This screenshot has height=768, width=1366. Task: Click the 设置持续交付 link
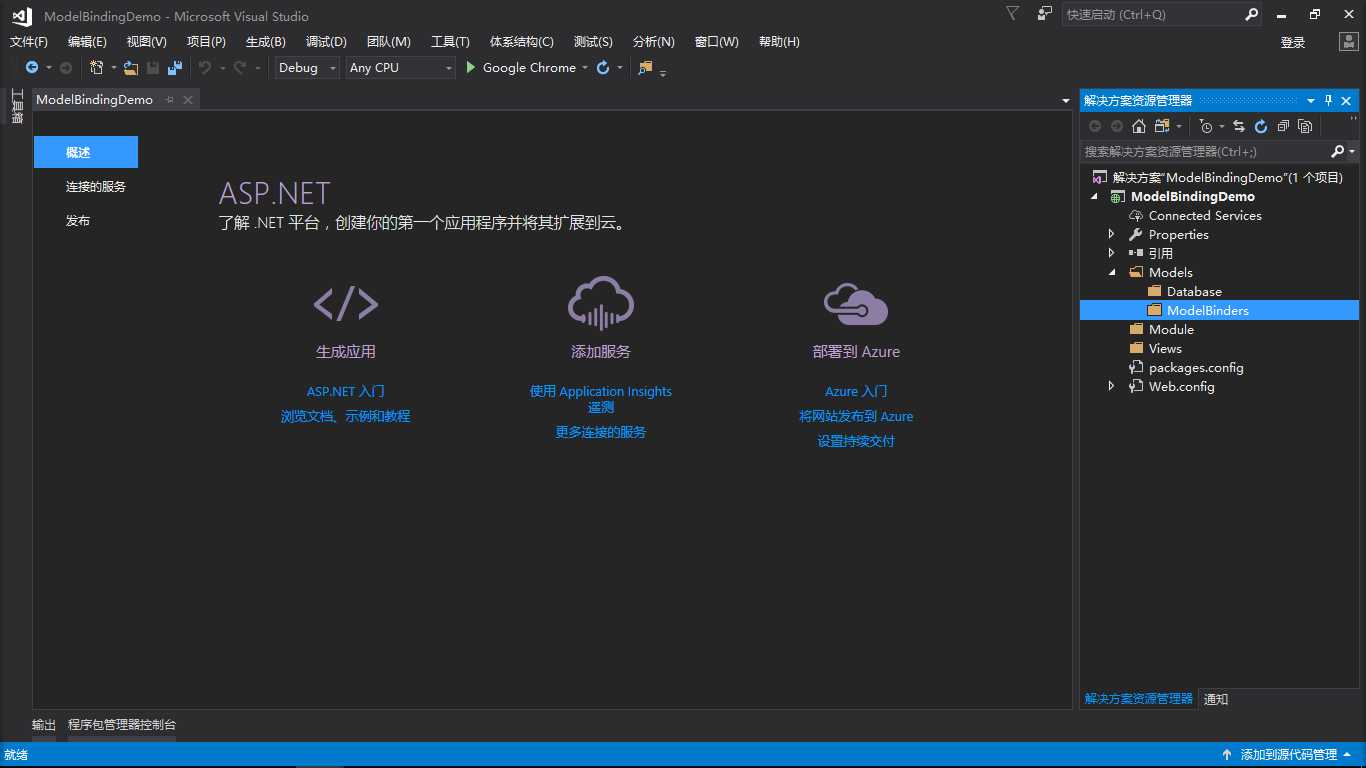pos(856,441)
